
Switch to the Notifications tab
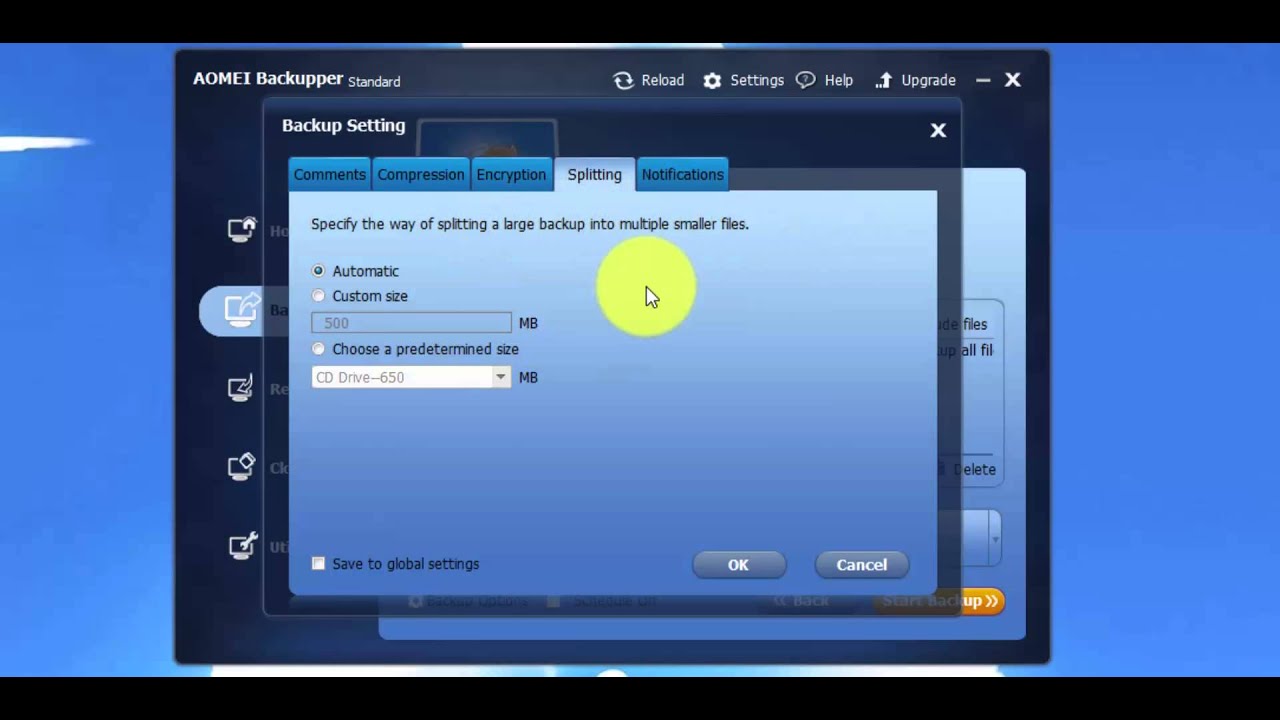point(682,174)
